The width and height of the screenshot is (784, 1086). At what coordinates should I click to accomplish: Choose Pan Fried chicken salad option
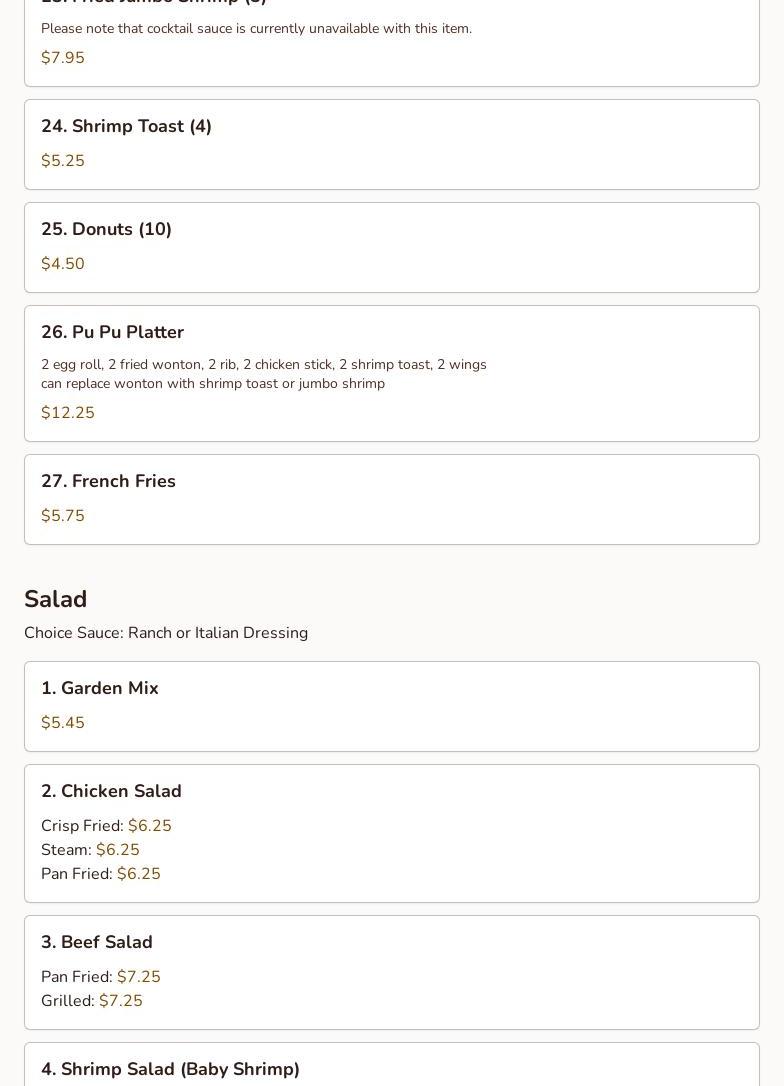coord(100,874)
